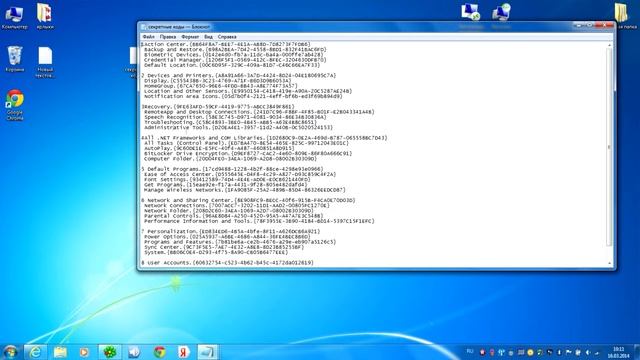Click the 'Biometric Devices' line

coord(234,54)
